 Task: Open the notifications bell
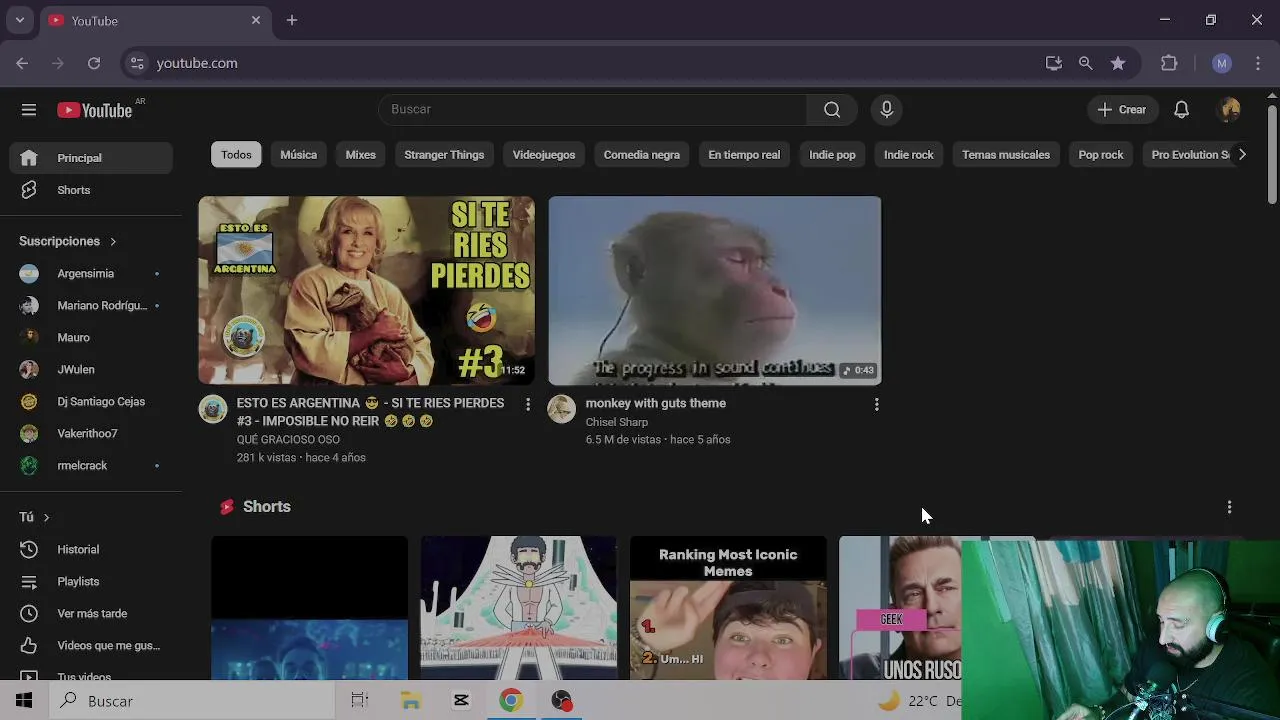[1181, 110]
